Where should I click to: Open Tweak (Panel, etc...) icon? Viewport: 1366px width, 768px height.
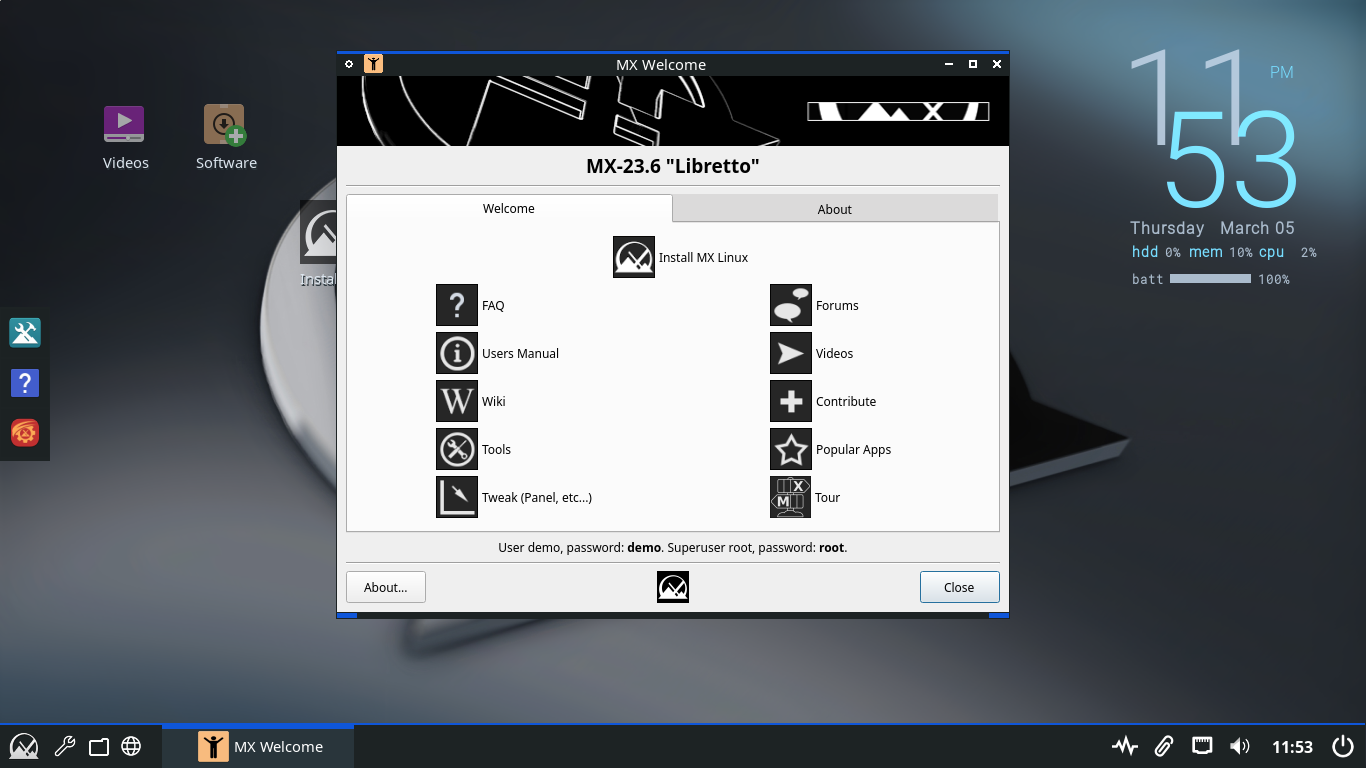click(x=457, y=497)
